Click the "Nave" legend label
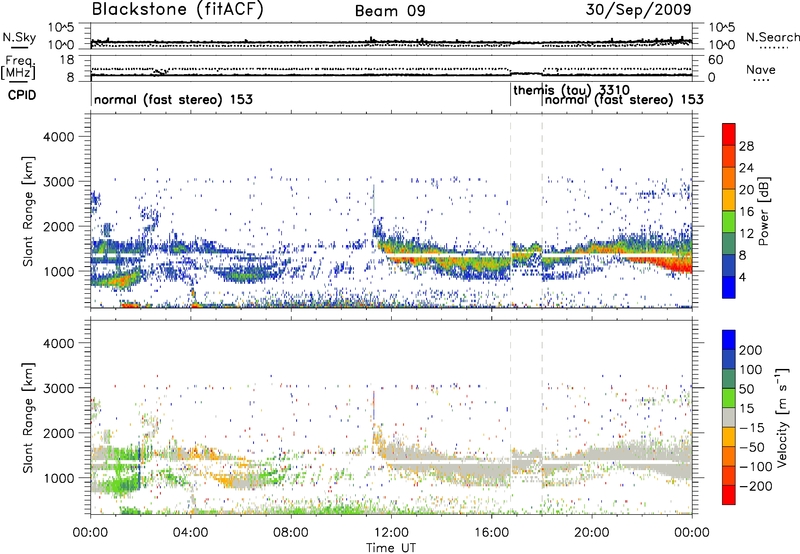This screenshot has height=554, width=800. point(761,69)
